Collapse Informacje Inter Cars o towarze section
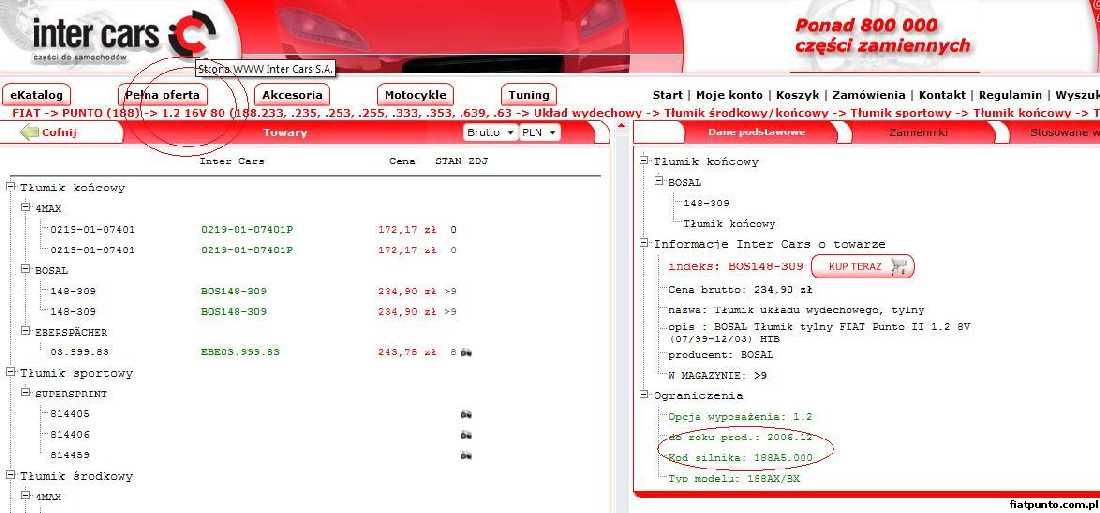1100x513 pixels. [x=645, y=244]
